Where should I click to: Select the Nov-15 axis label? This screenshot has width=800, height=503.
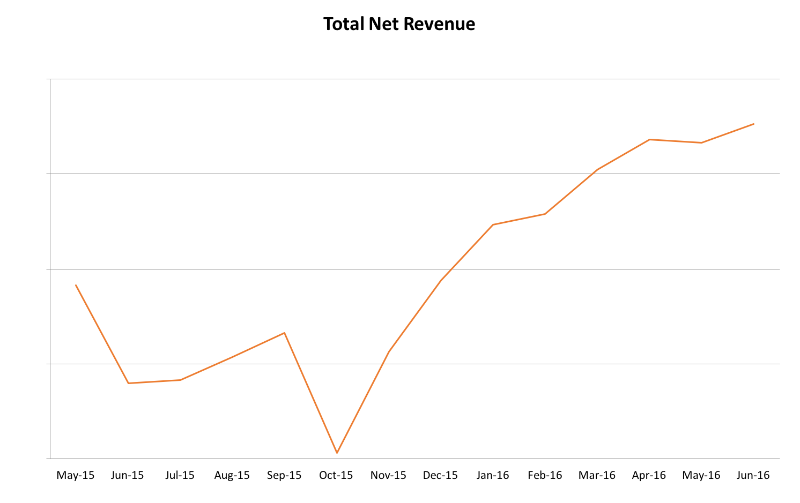pyautogui.click(x=388, y=475)
